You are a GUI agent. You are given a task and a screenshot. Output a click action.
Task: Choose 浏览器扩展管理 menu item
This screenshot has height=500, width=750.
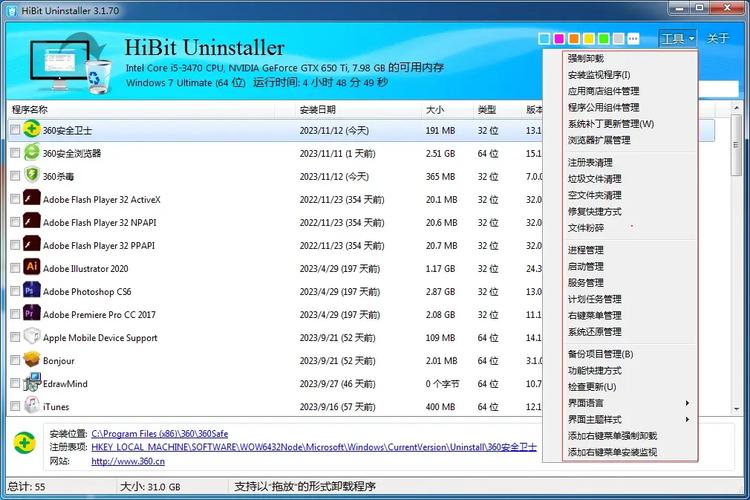(630, 140)
